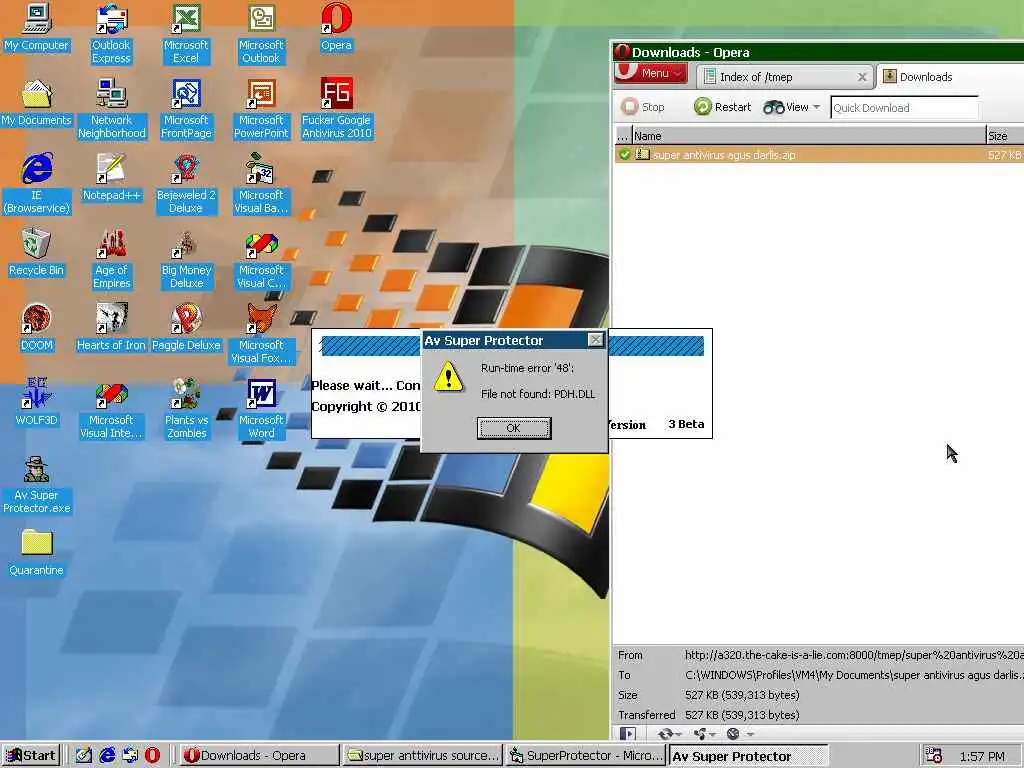
Task: Restart the selected download
Action: [x=722, y=107]
